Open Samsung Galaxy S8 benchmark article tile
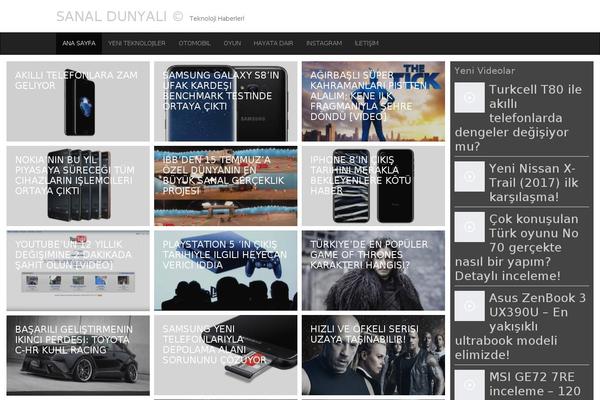The height and width of the screenshot is (400, 600). pyautogui.click(x=225, y=101)
